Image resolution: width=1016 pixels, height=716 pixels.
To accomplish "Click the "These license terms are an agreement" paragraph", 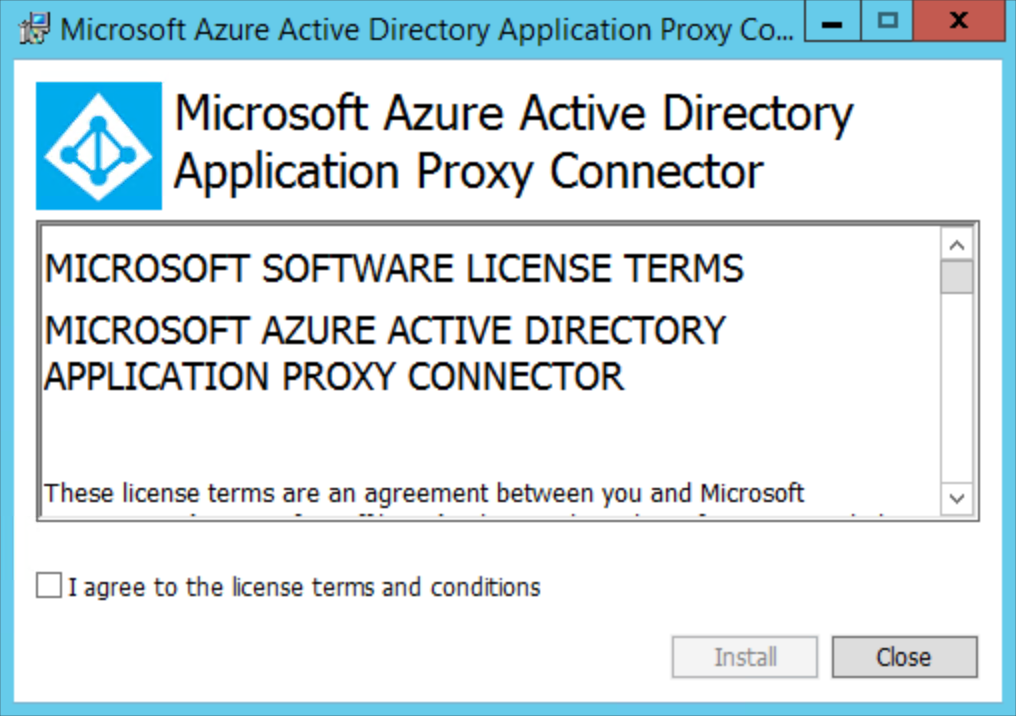I will tap(425, 493).
